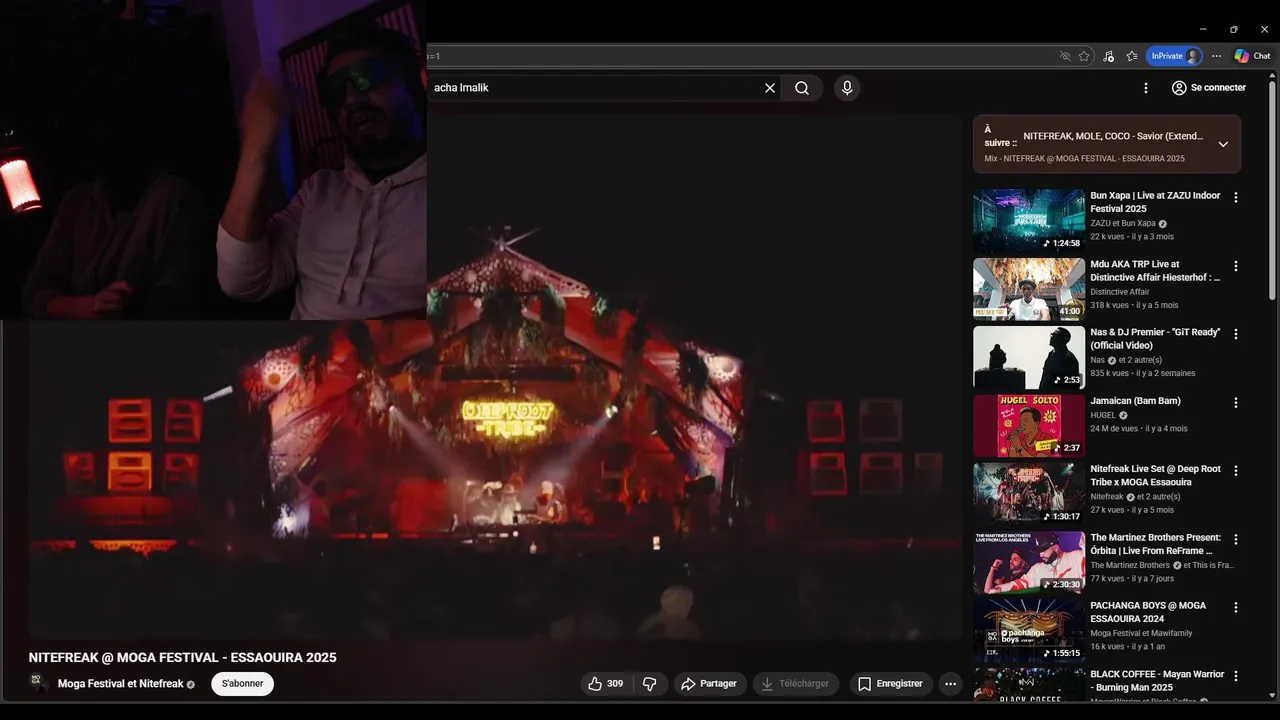Click Partager share button
1280x720 pixels.
[x=708, y=684]
